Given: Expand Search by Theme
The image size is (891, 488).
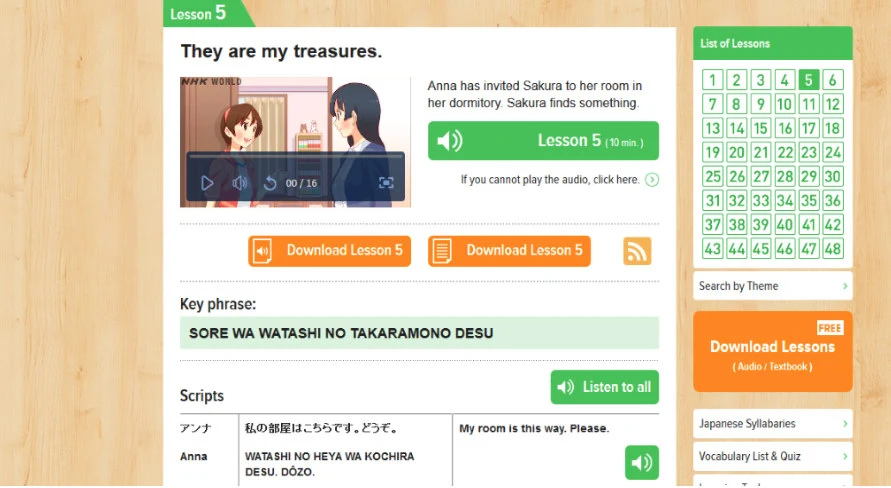Looking at the screenshot, I should click(773, 286).
